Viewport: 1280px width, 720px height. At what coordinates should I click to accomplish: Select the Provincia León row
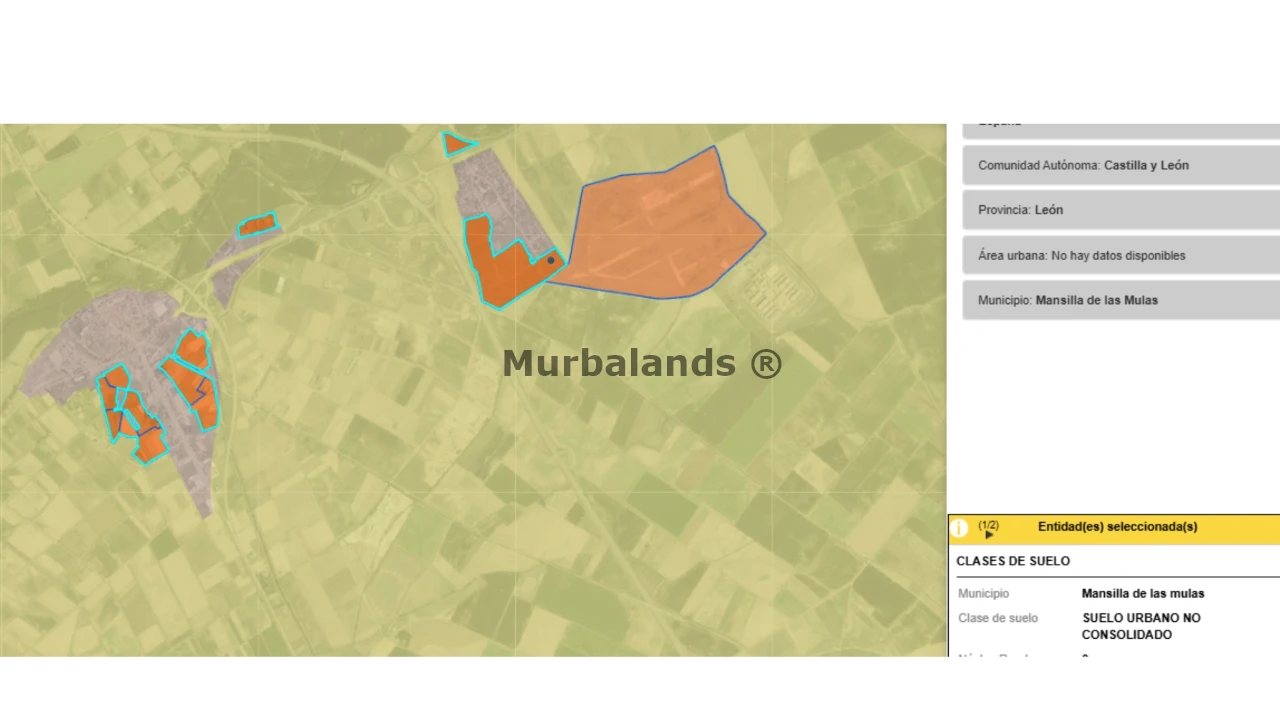click(x=1120, y=210)
